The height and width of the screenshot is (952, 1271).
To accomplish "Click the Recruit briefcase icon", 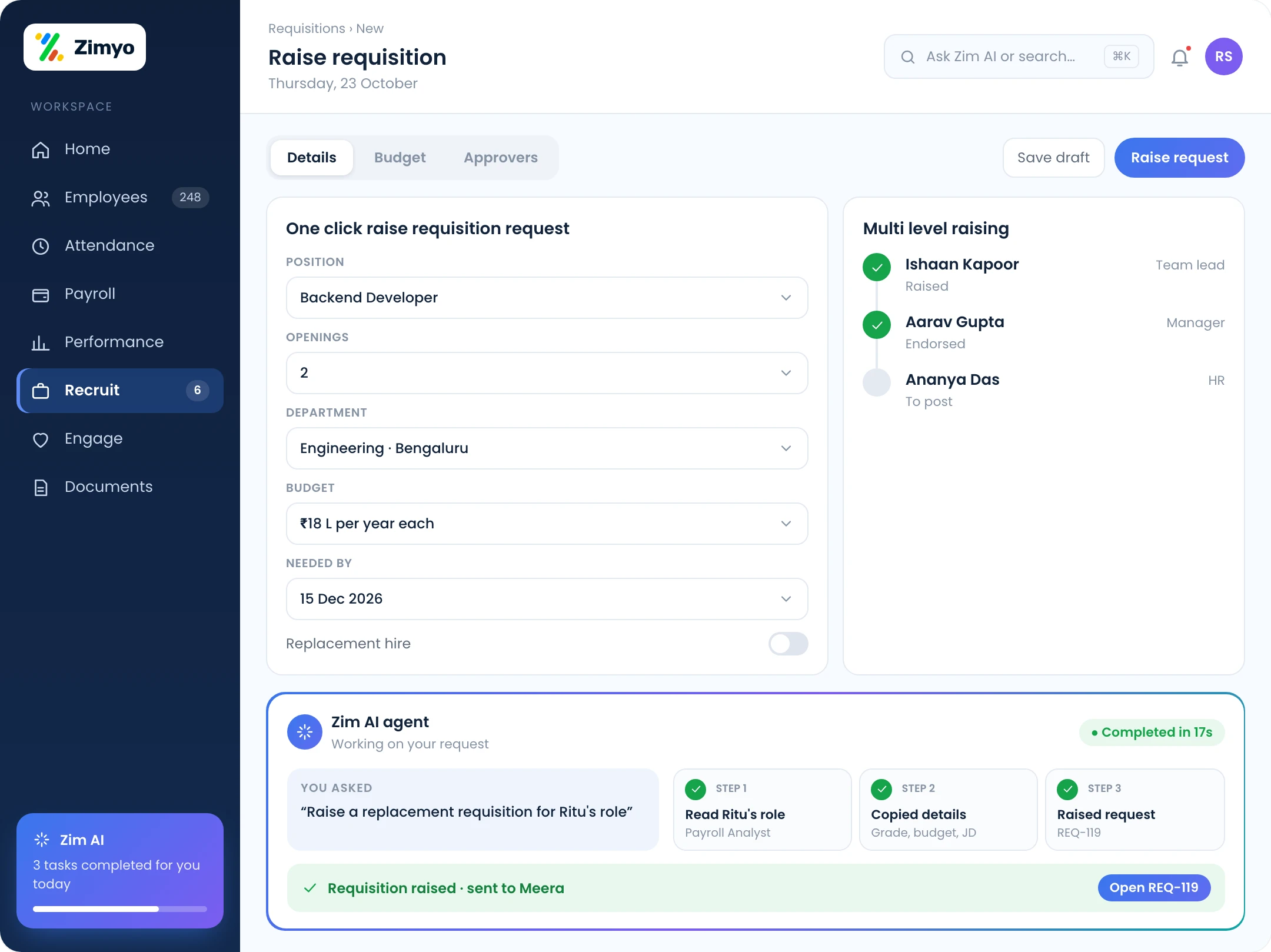I will click(41, 391).
